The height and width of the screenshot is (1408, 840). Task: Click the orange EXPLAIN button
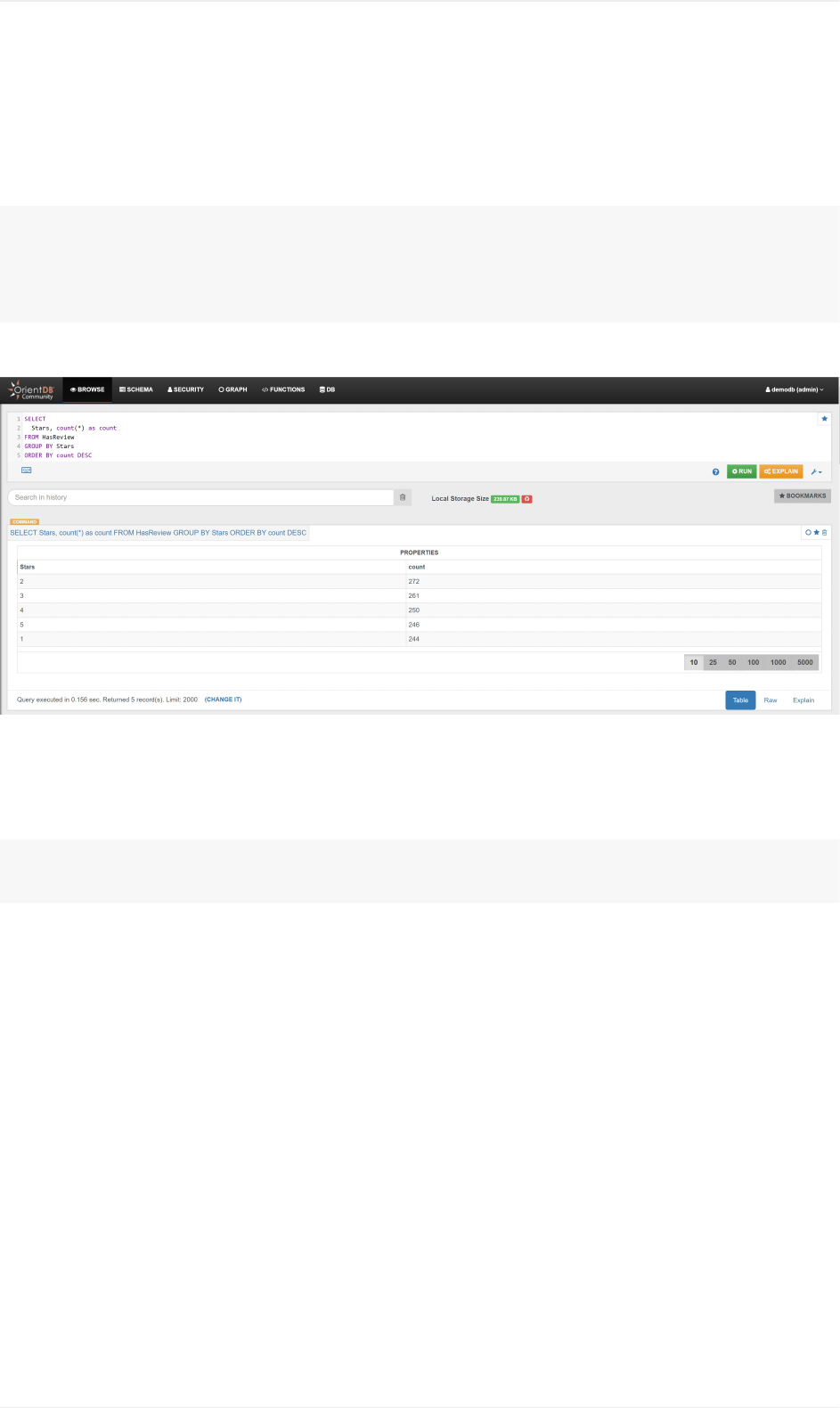[x=781, y=471]
